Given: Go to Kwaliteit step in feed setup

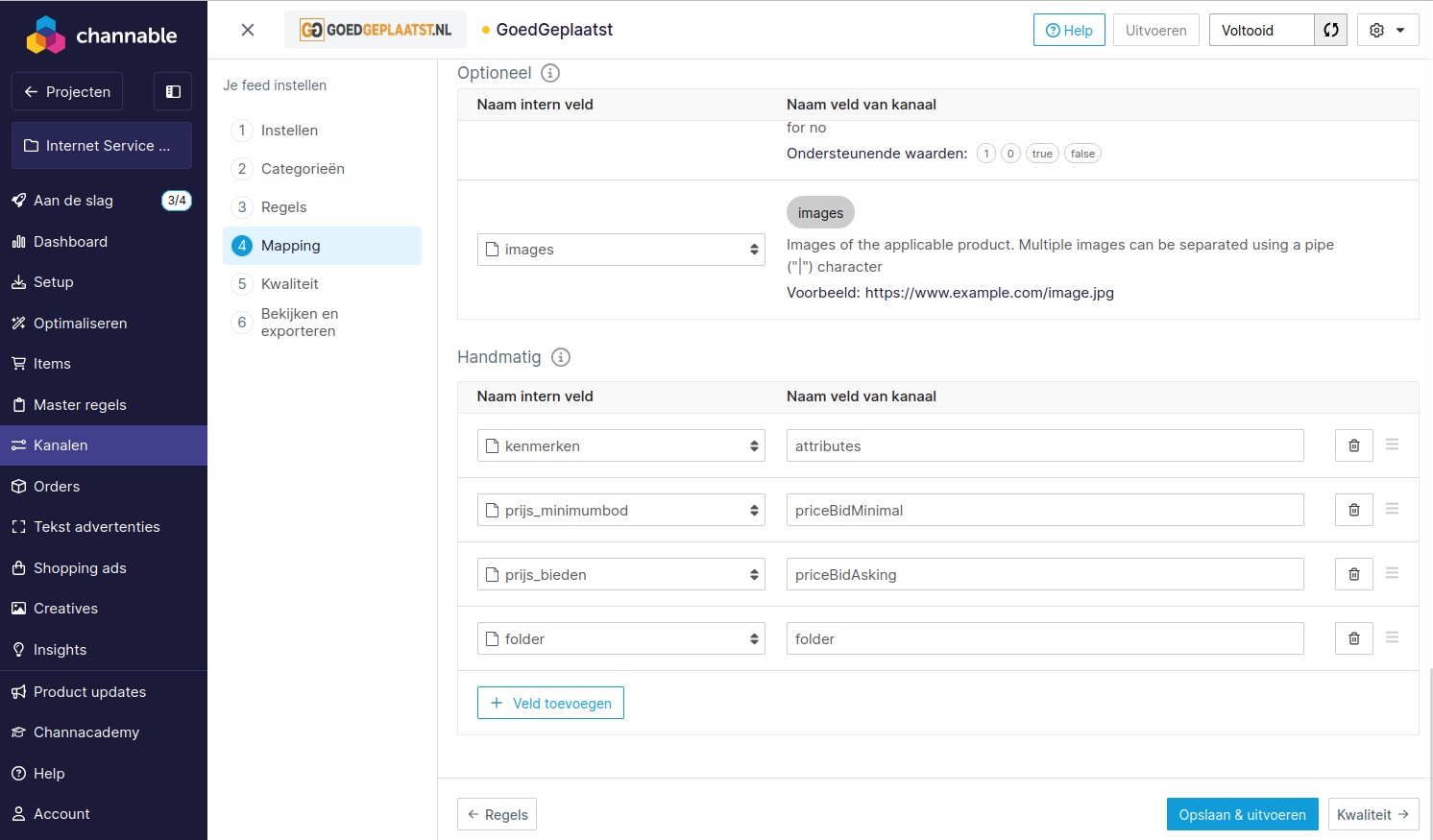Looking at the screenshot, I should click(x=289, y=284).
